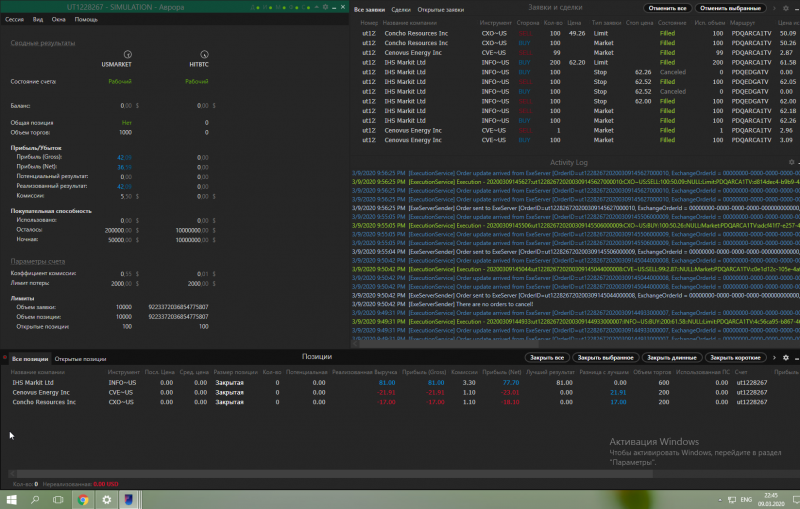Viewport: 800px width, 509px height.
Task: Click the Закрыть короткие button
Action: tap(735, 358)
